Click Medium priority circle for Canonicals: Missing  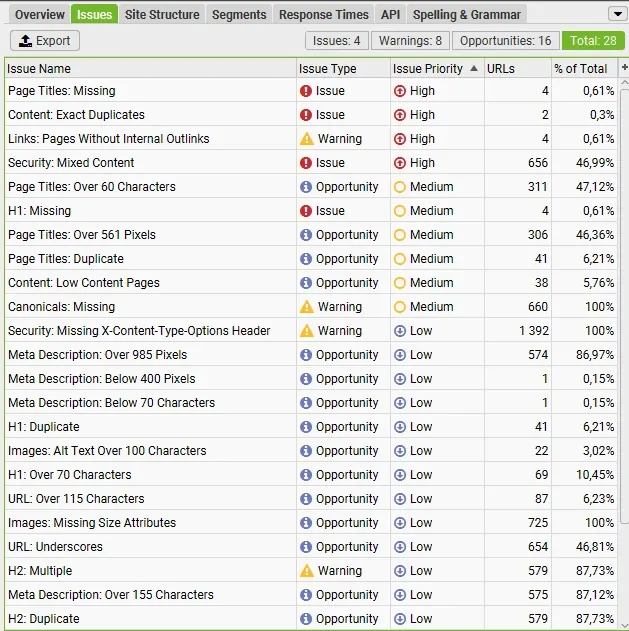pos(400,307)
